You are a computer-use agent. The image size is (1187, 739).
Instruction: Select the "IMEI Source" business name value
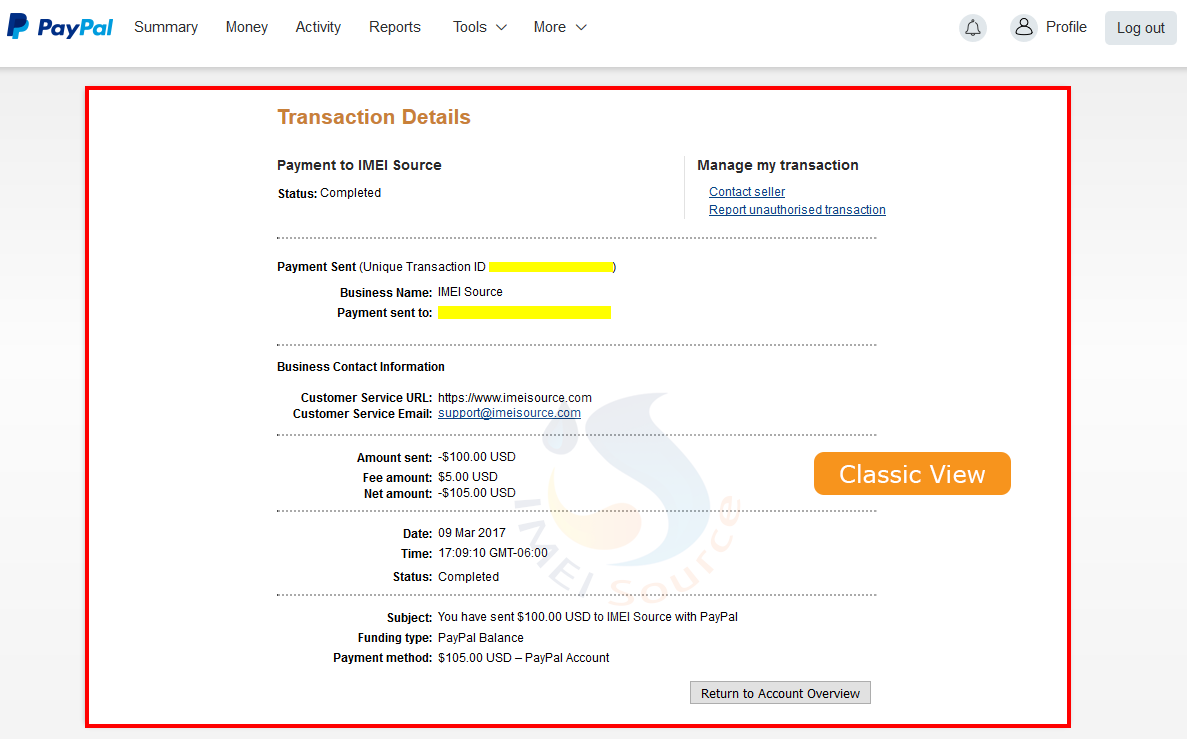coord(470,292)
